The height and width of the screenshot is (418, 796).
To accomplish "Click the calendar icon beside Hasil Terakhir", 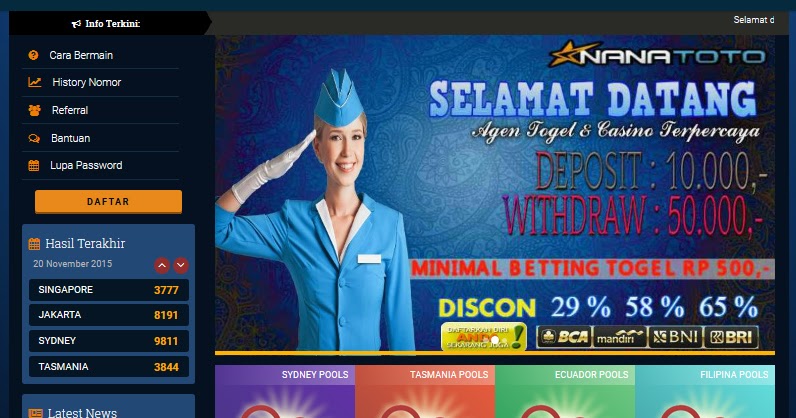I will click(x=34, y=244).
